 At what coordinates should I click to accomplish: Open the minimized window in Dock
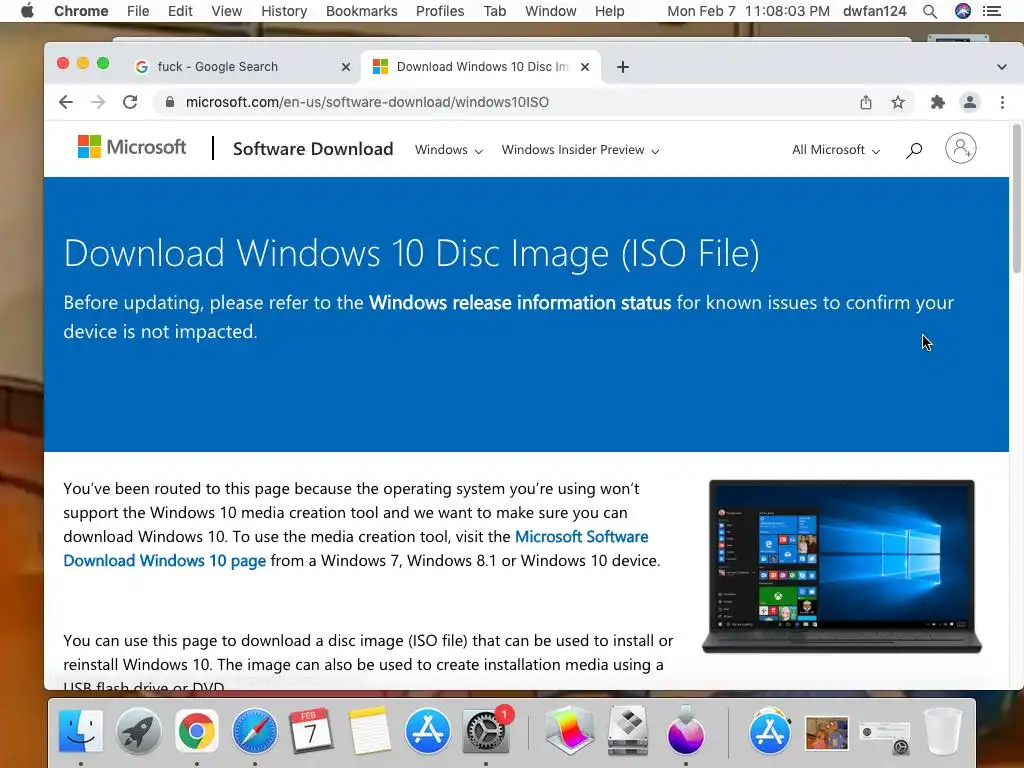(884, 737)
